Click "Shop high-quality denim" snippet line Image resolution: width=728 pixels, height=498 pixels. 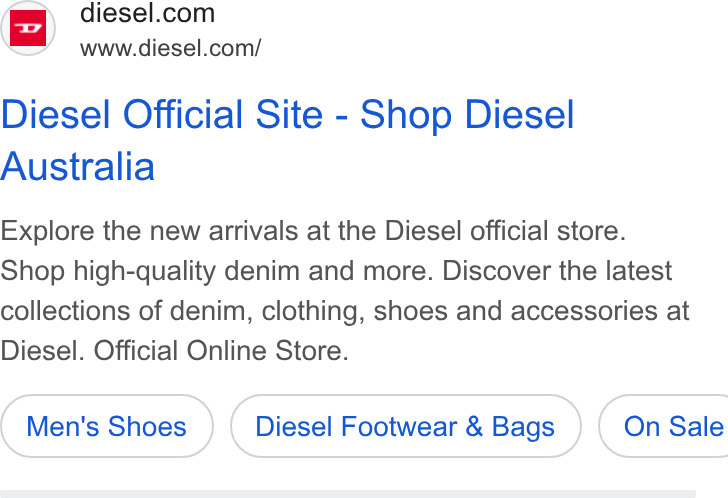click(x=336, y=271)
